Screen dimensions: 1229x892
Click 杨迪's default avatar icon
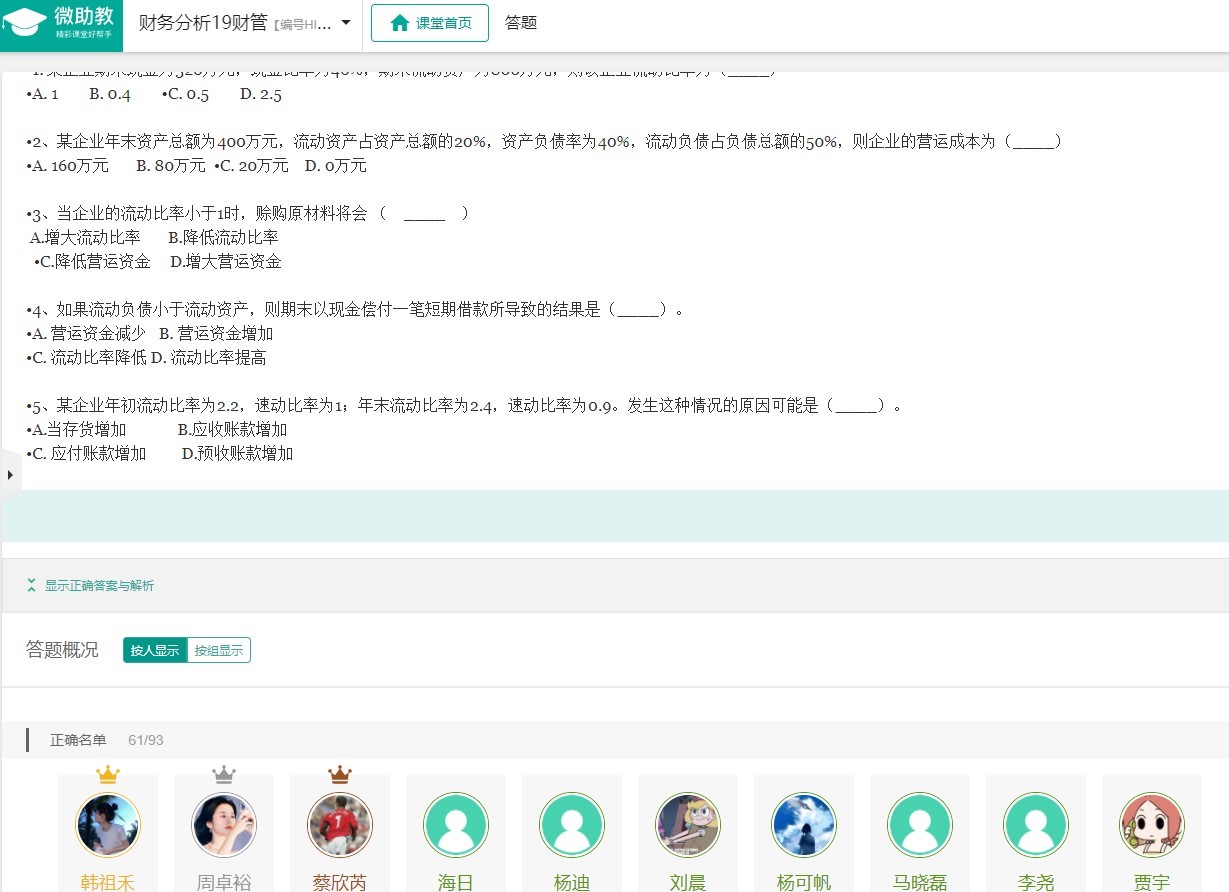coord(572,825)
